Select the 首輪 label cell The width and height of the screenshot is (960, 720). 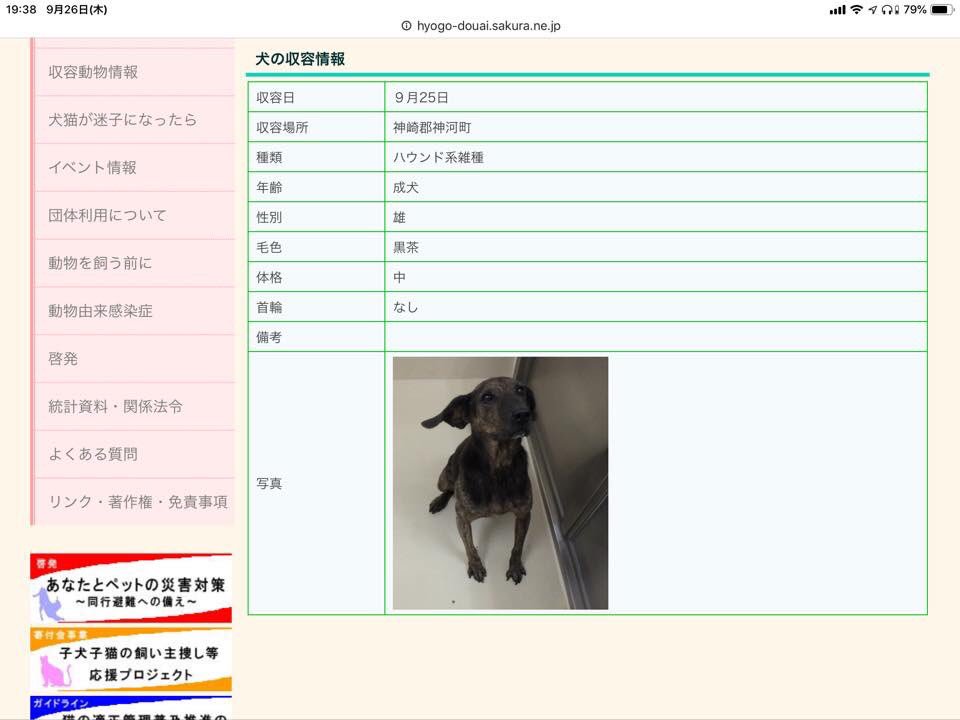click(316, 307)
